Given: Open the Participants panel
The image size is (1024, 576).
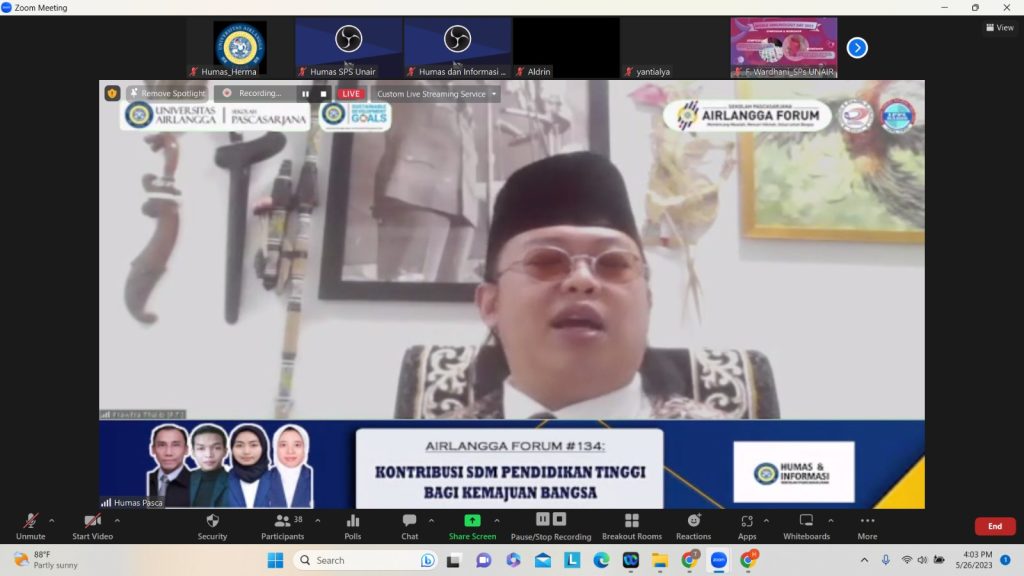Looking at the screenshot, I should [282, 526].
